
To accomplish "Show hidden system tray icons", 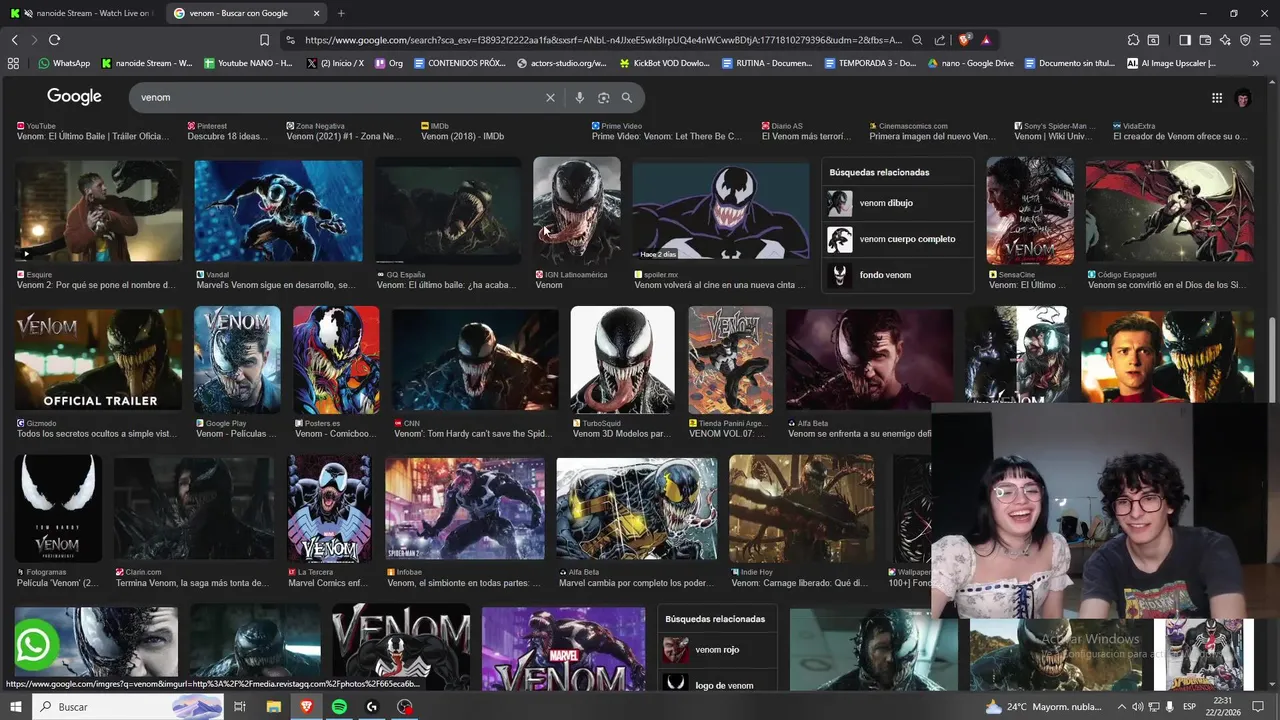I will pyautogui.click(x=1121, y=706).
